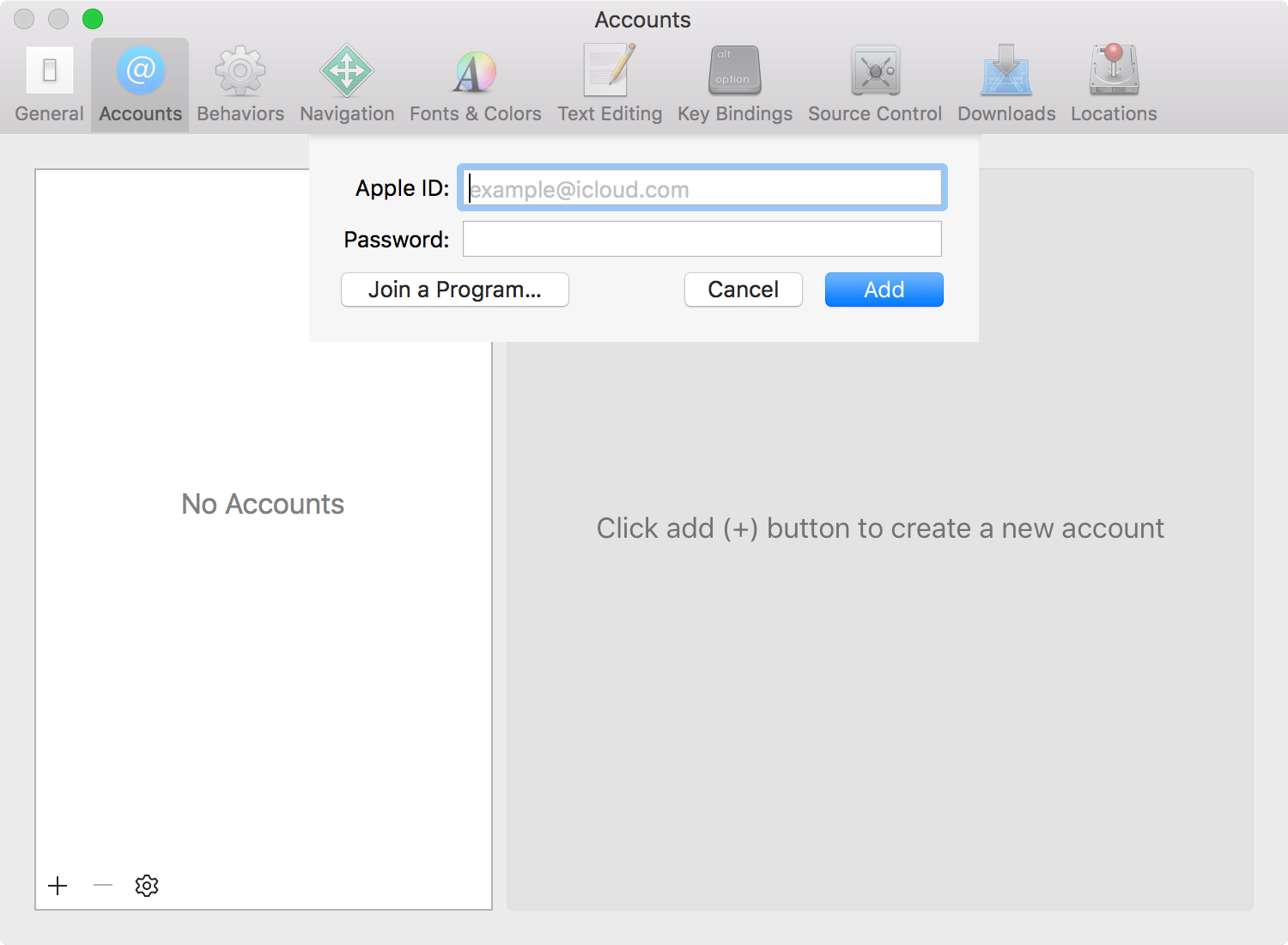Viewport: 1288px width, 945px height.
Task: Click the Accounts title bar text
Action: tap(641, 19)
